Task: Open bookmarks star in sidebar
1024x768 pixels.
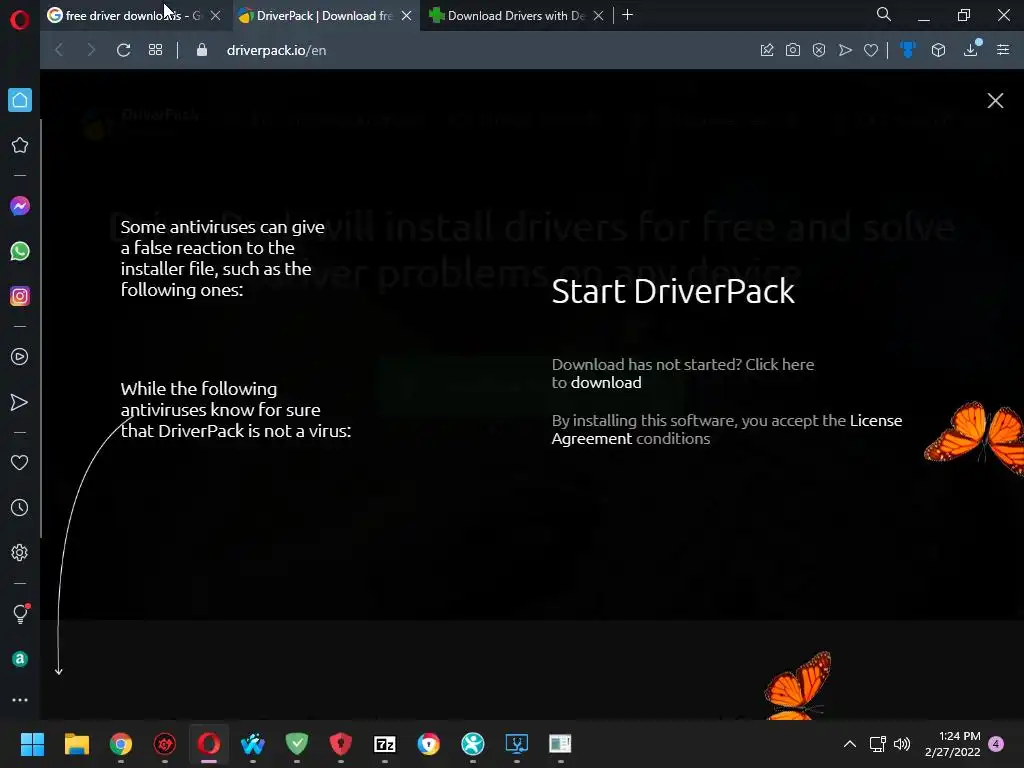Action: point(20,145)
